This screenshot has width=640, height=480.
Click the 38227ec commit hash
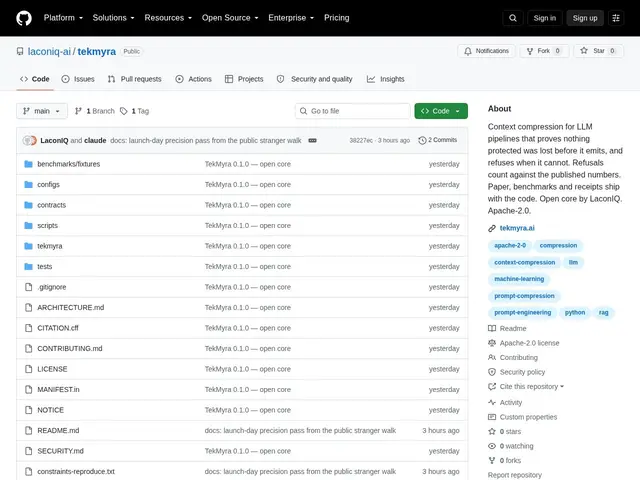click(x=361, y=140)
